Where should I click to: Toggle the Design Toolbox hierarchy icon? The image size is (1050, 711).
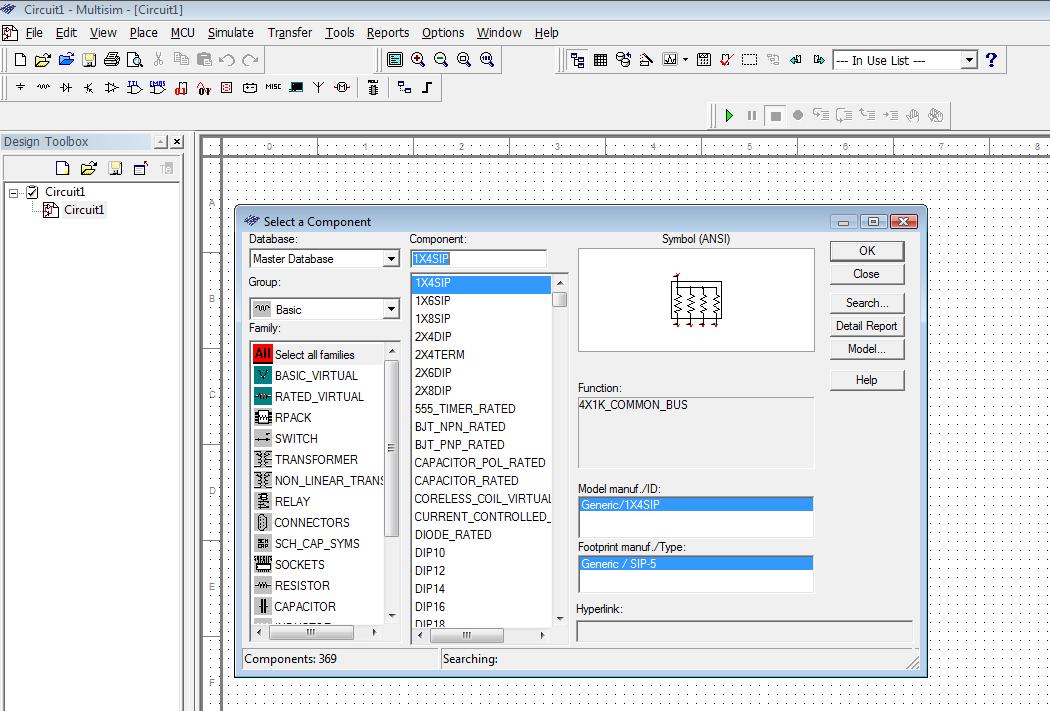point(577,60)
